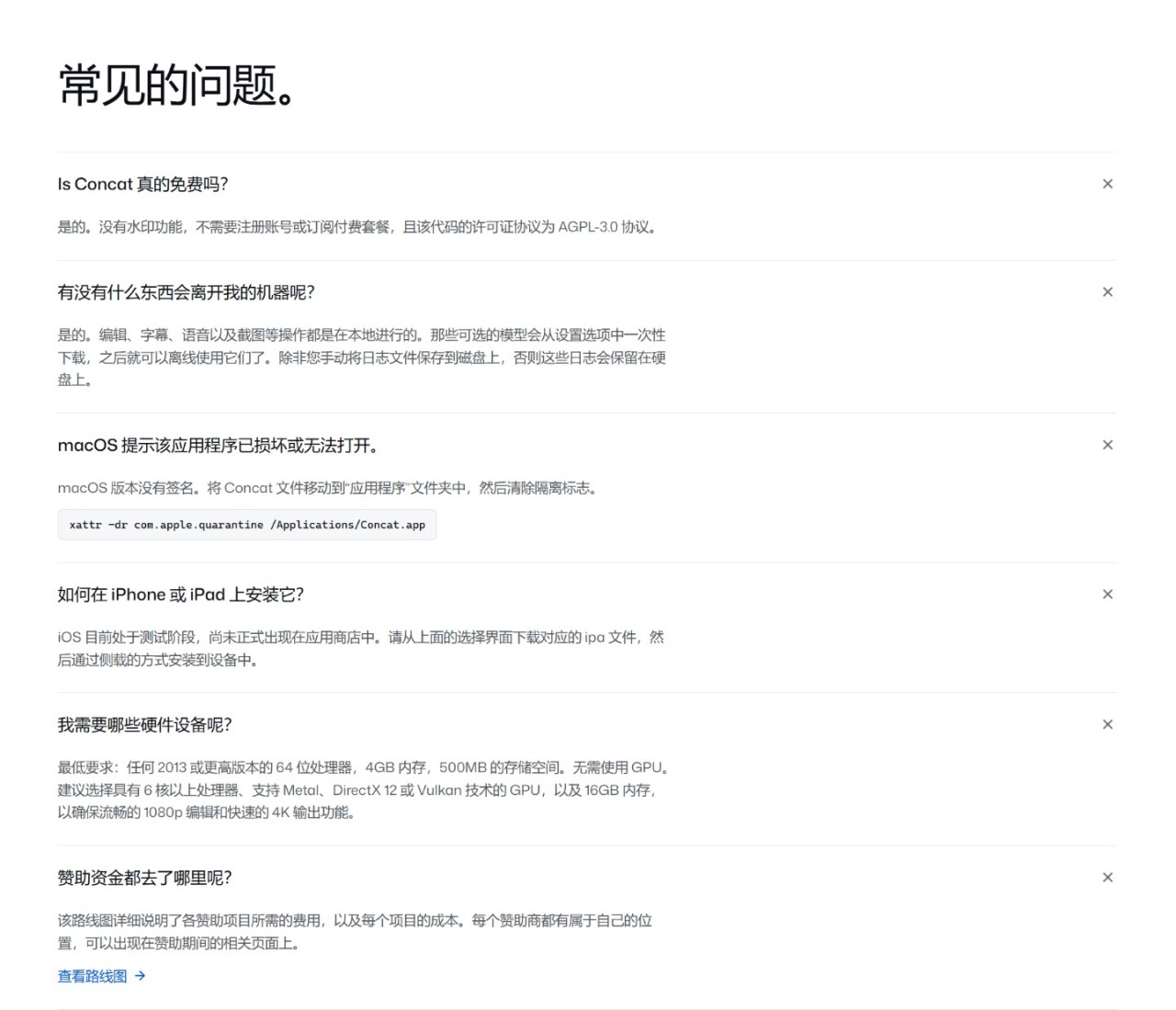This screenshot has width=1176, height=1010.
Task: Click the answer mentioning AGPL-3.0 协议
Action: pyautogui.click(x=359, y=227)
